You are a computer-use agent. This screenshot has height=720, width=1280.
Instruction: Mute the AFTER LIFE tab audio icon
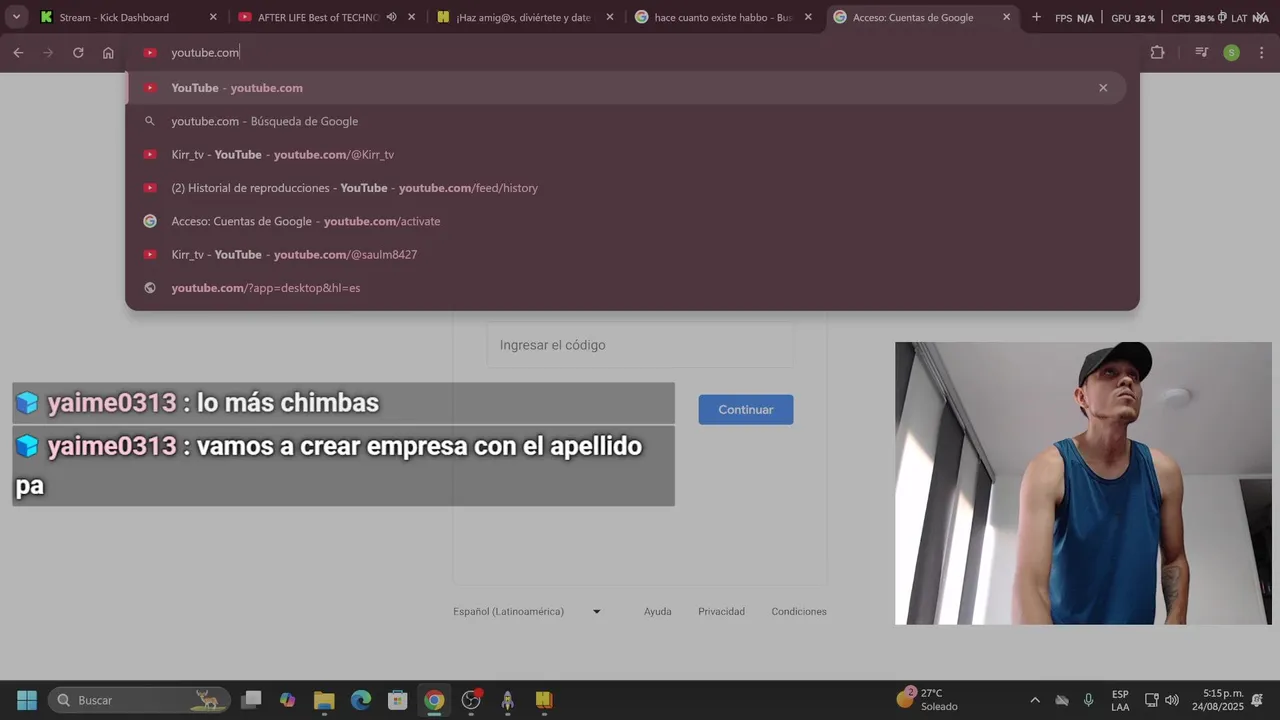[391, 17]
